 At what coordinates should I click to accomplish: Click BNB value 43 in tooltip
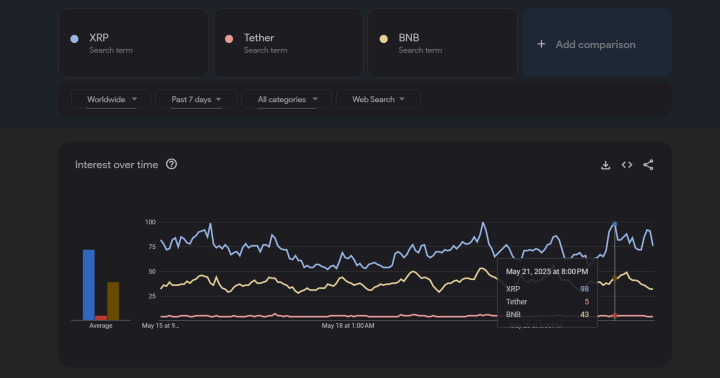pyautogui.click(x=584, y=315)
